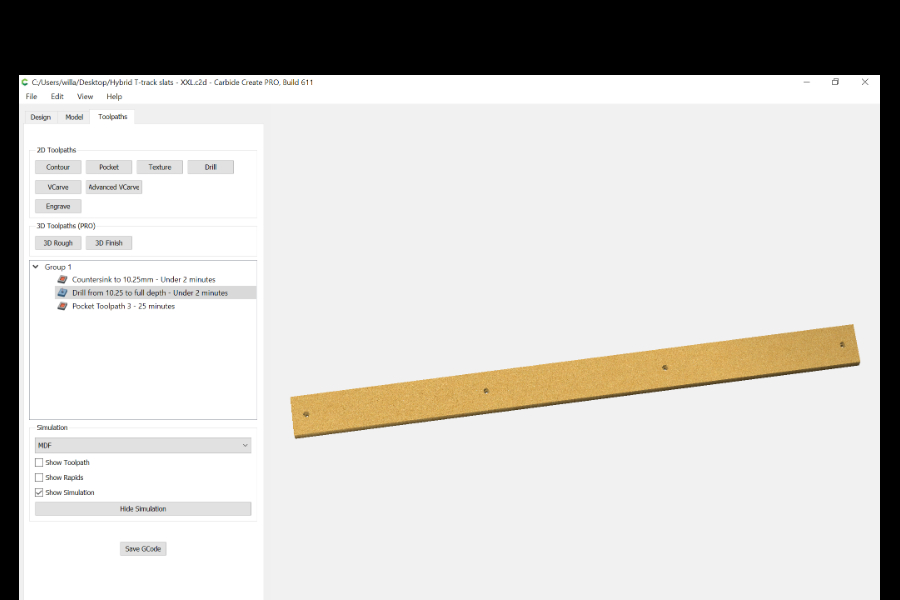The width and height of the screenshot is (900, 600).
Task: Create a VCarve toolpath
Action: click(x=58, y=187)
